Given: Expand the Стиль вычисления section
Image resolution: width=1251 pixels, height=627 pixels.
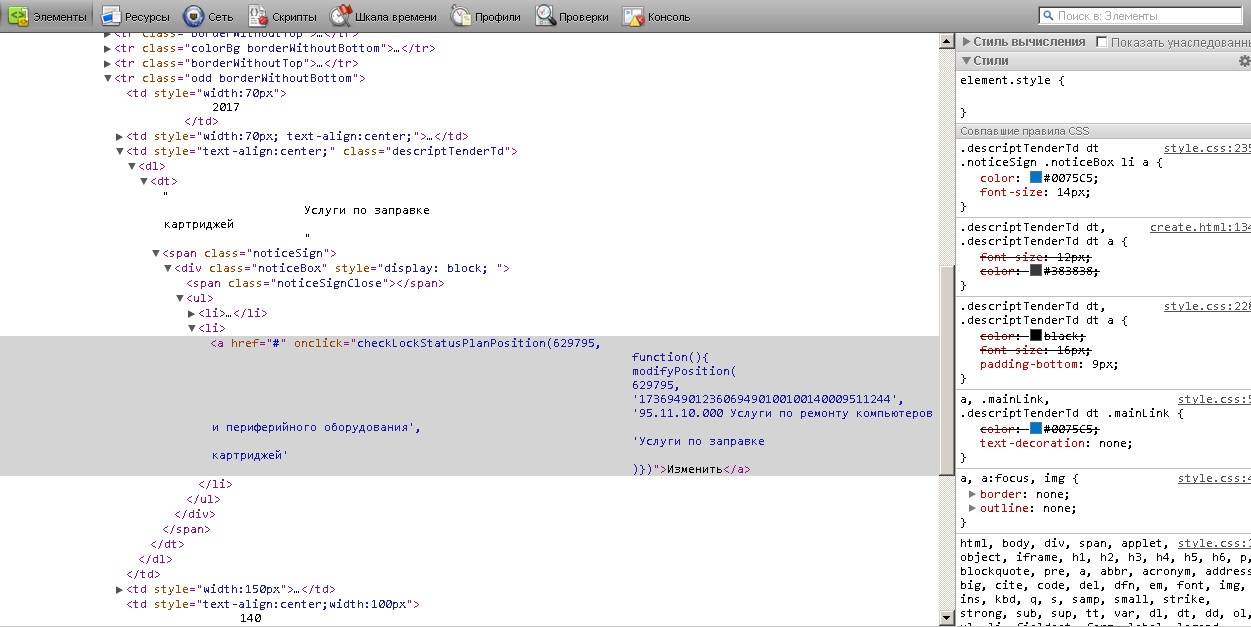Looking at the screenshot, I should coord(967,42).
